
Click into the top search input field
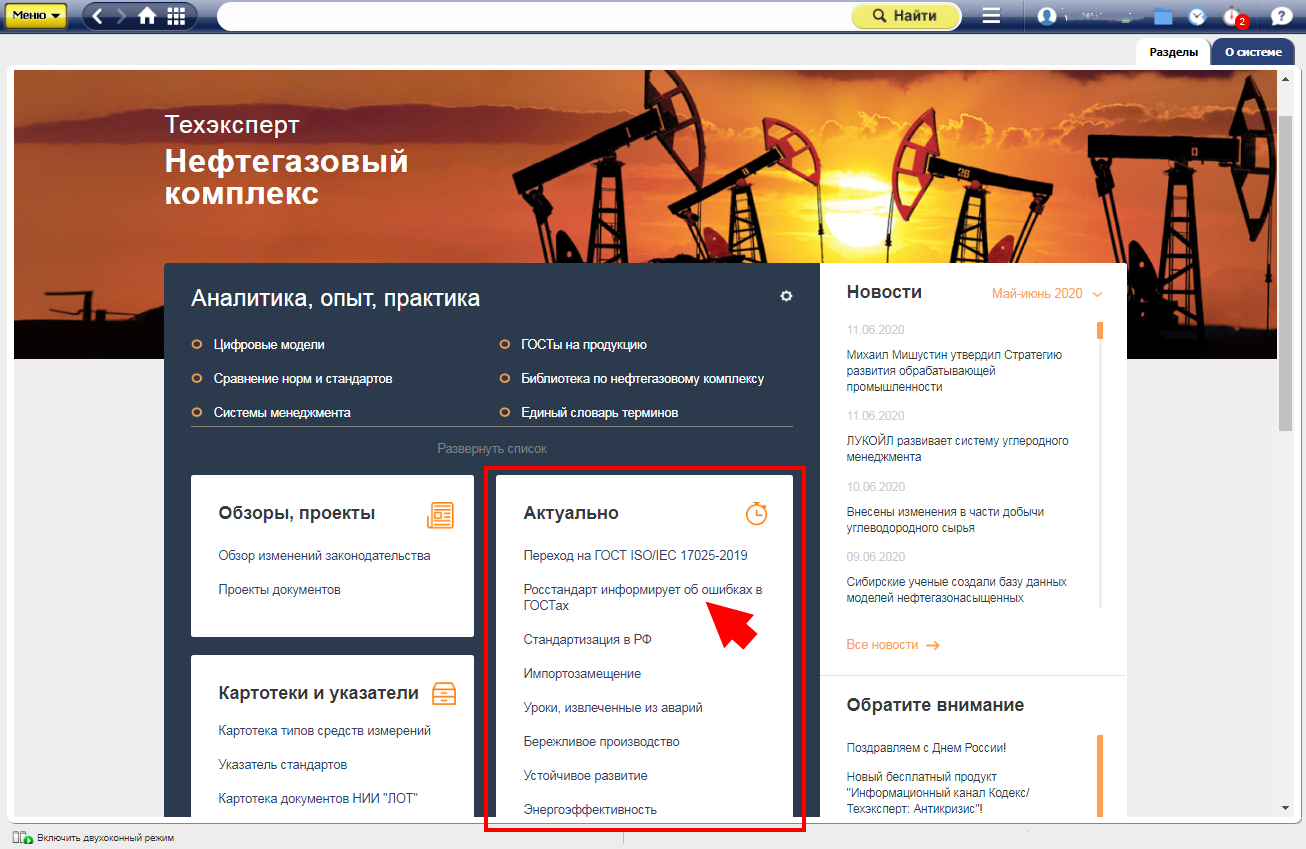pyautogui.click(x=532, y=16)
